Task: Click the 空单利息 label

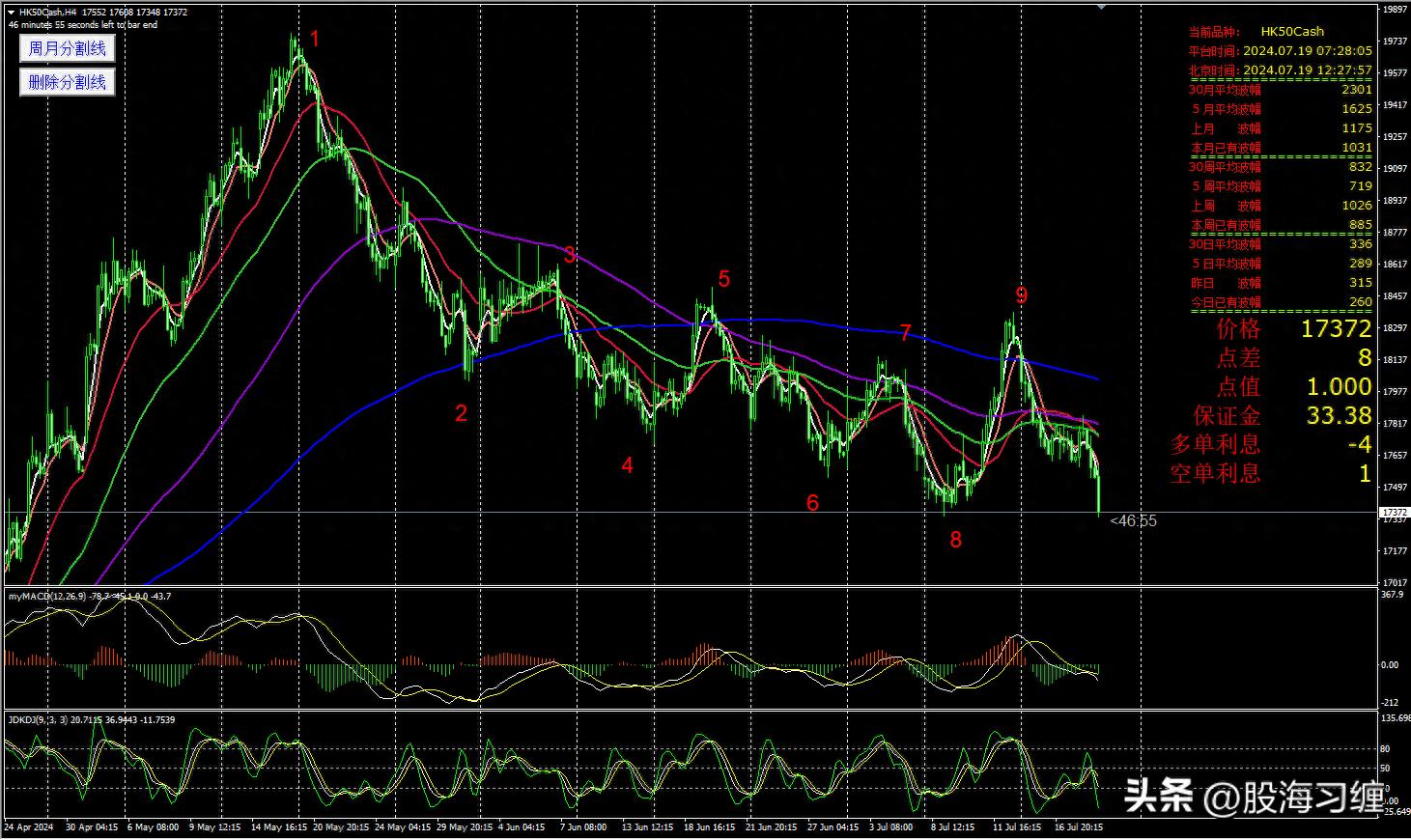Action: click(1216, 473)
